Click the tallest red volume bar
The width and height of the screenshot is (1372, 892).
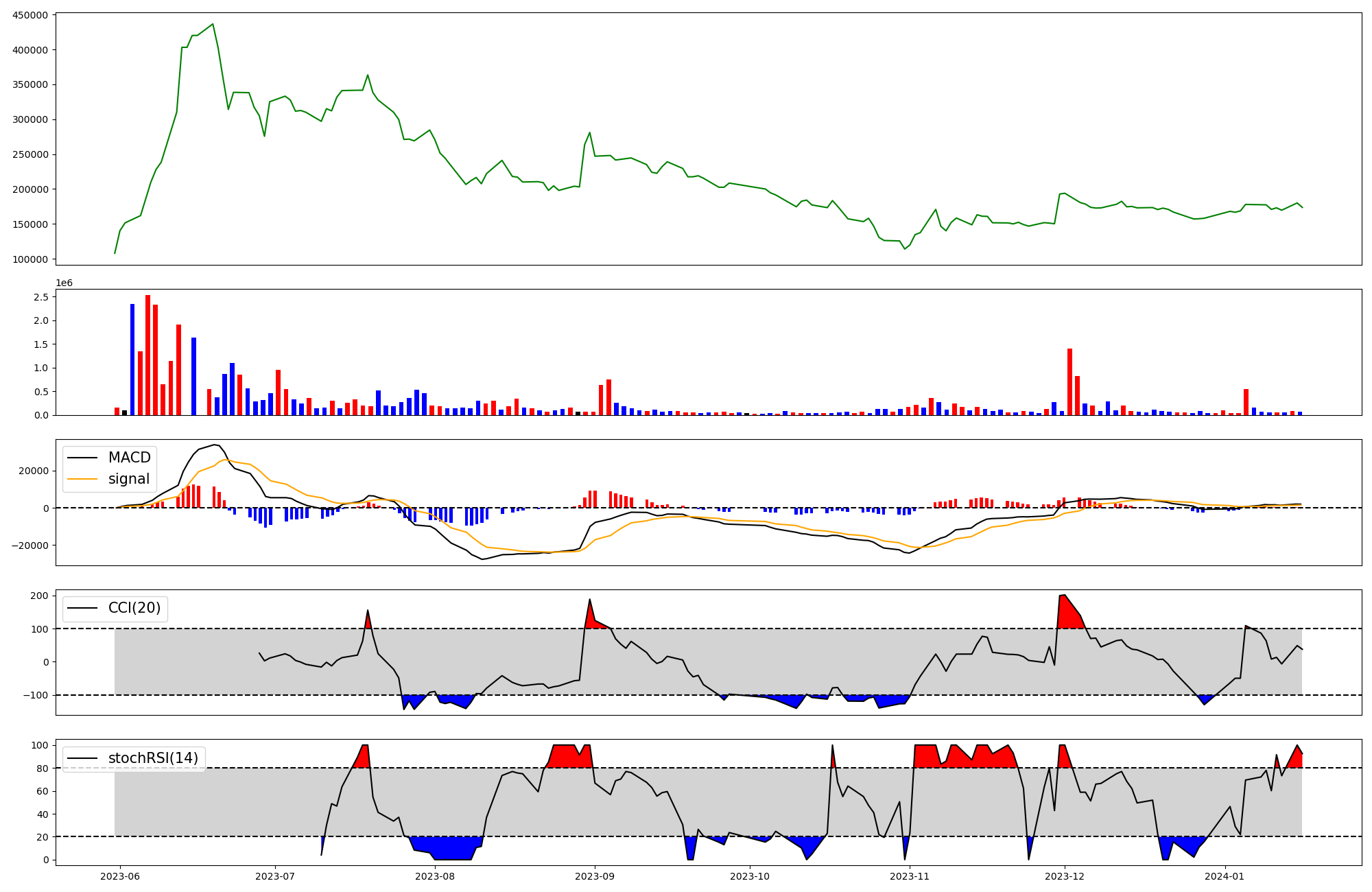tap(147, 355)
